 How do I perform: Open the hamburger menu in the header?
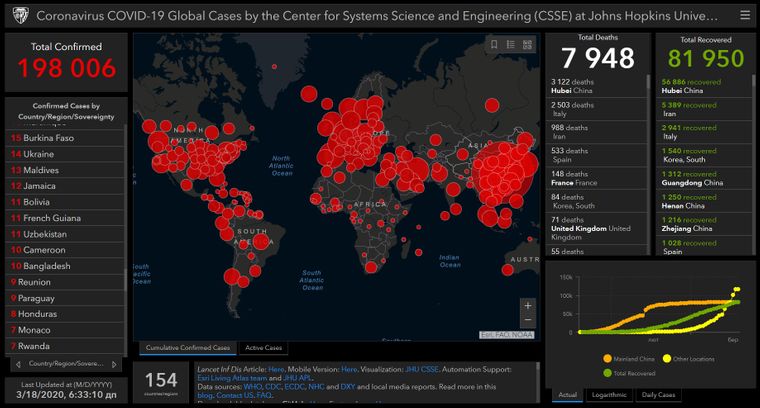(743, 15)
